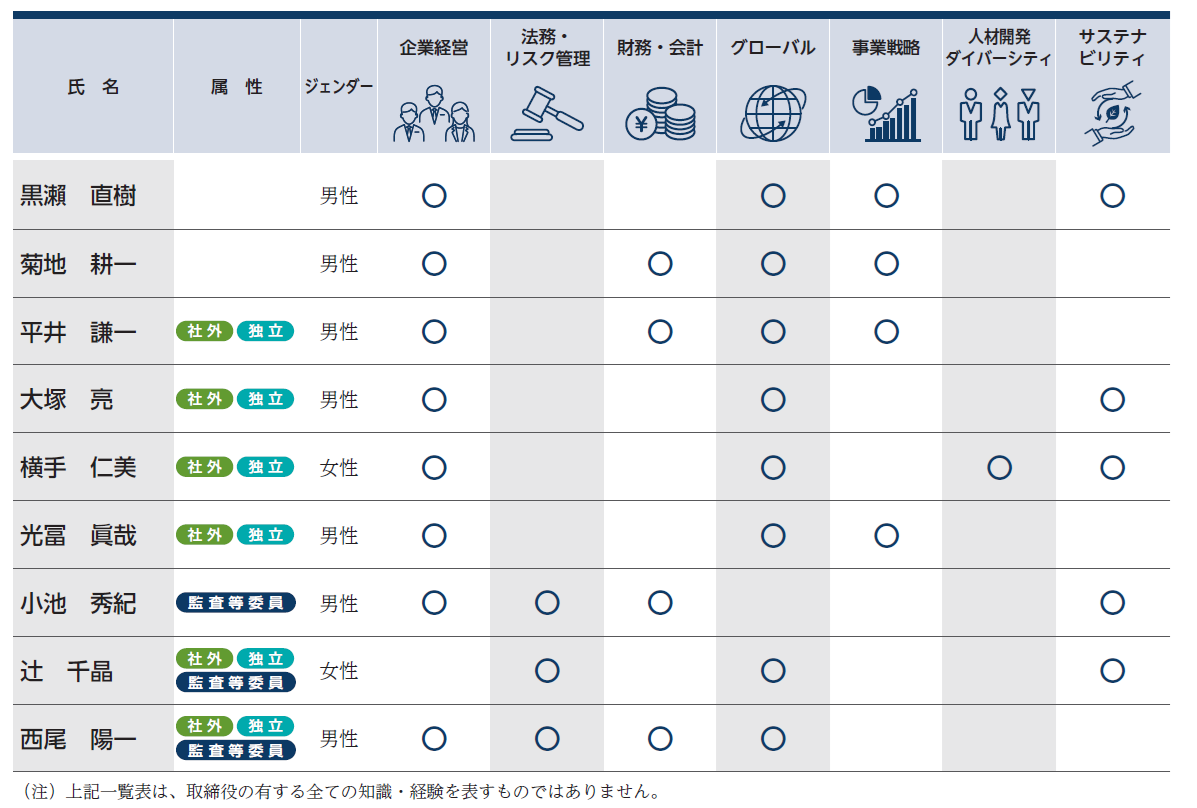Image resolution: width=1197 pixels, height=808 pixels.
Task: Click 西尾 陽一's 財務・会計 circle
Action: pyautogui.click(x=660, y=739)
